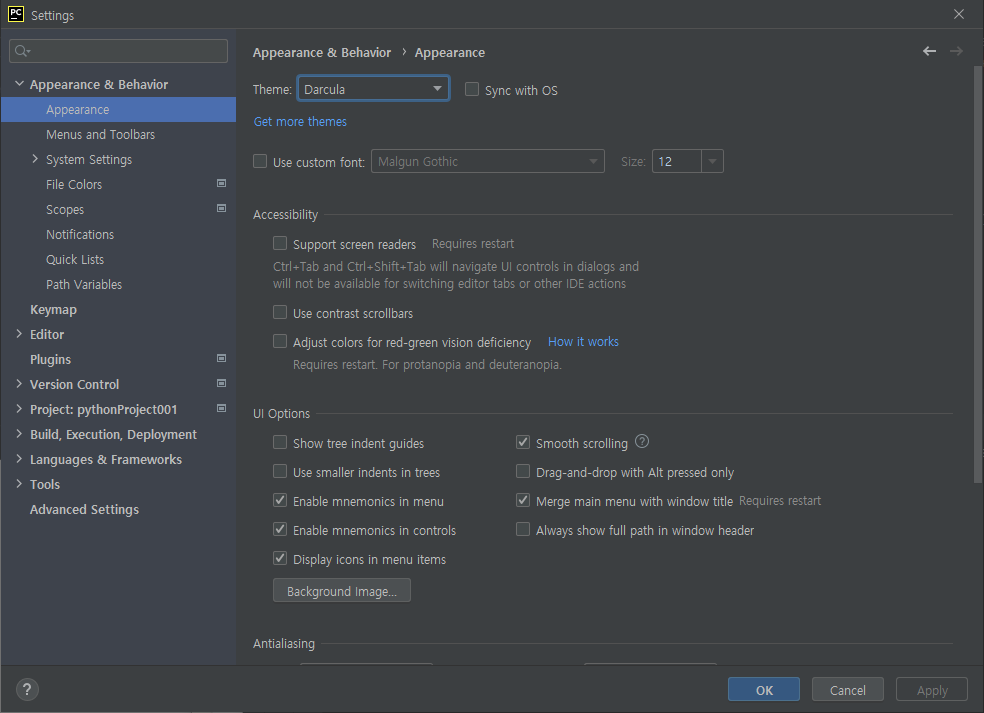Enable Use smaller indents in trees
The width and height of the screenshot is (984, 713).
point(280,471)
